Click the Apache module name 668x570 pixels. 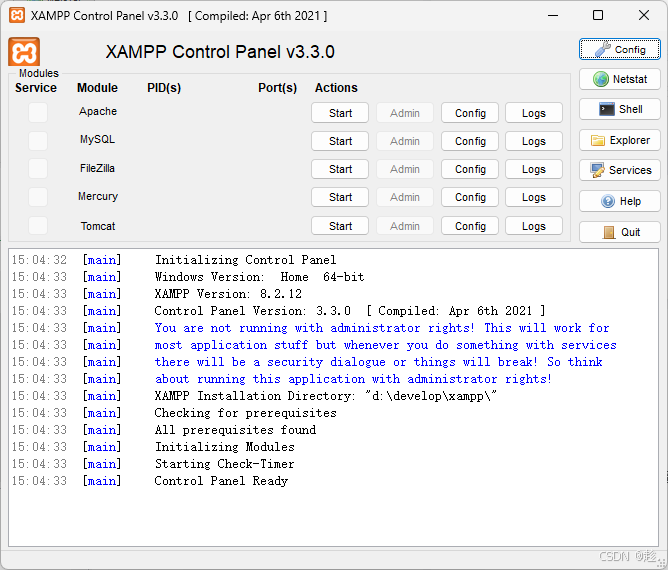click(x=98, y=111)
